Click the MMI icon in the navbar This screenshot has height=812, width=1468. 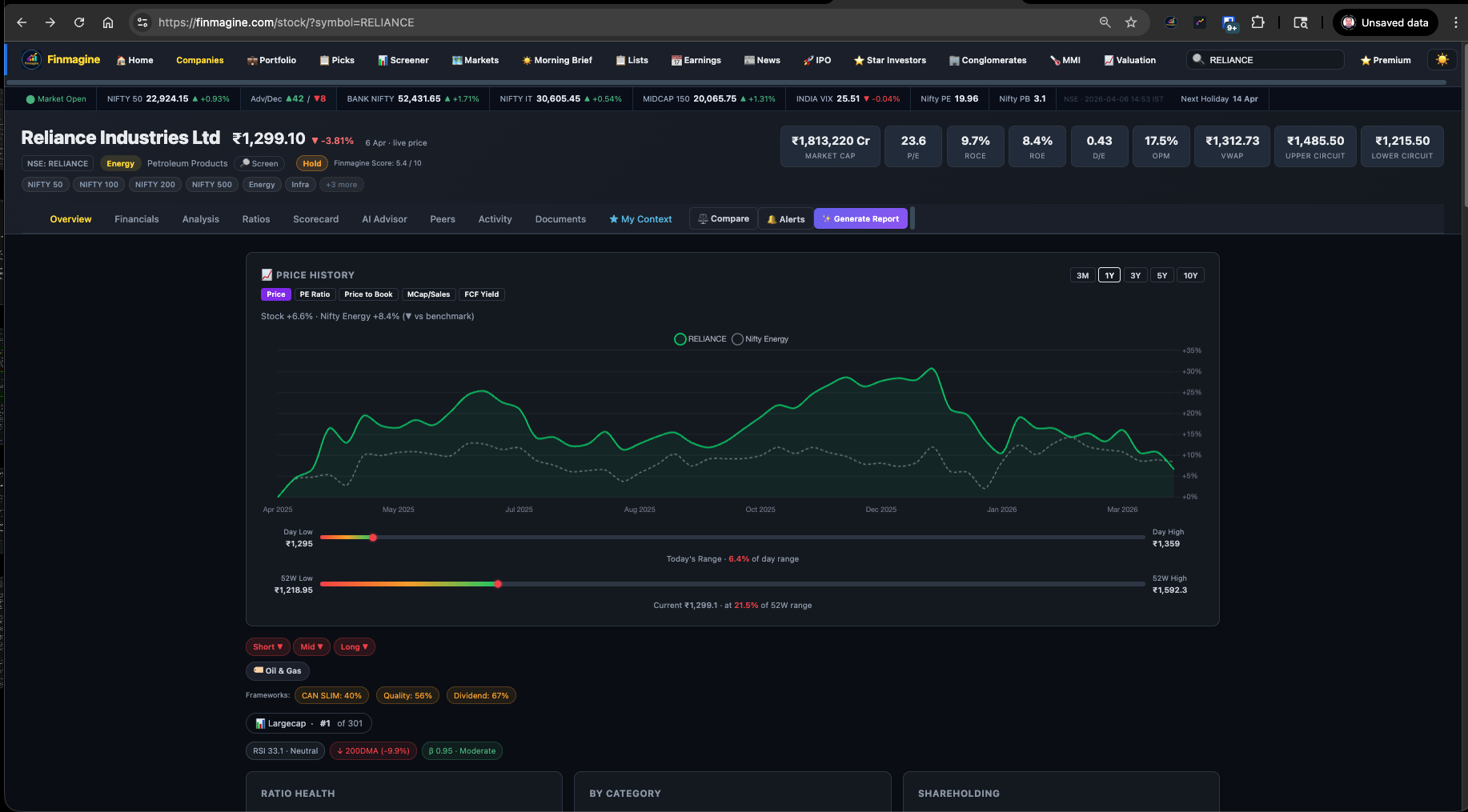[x=1053, y=60]
